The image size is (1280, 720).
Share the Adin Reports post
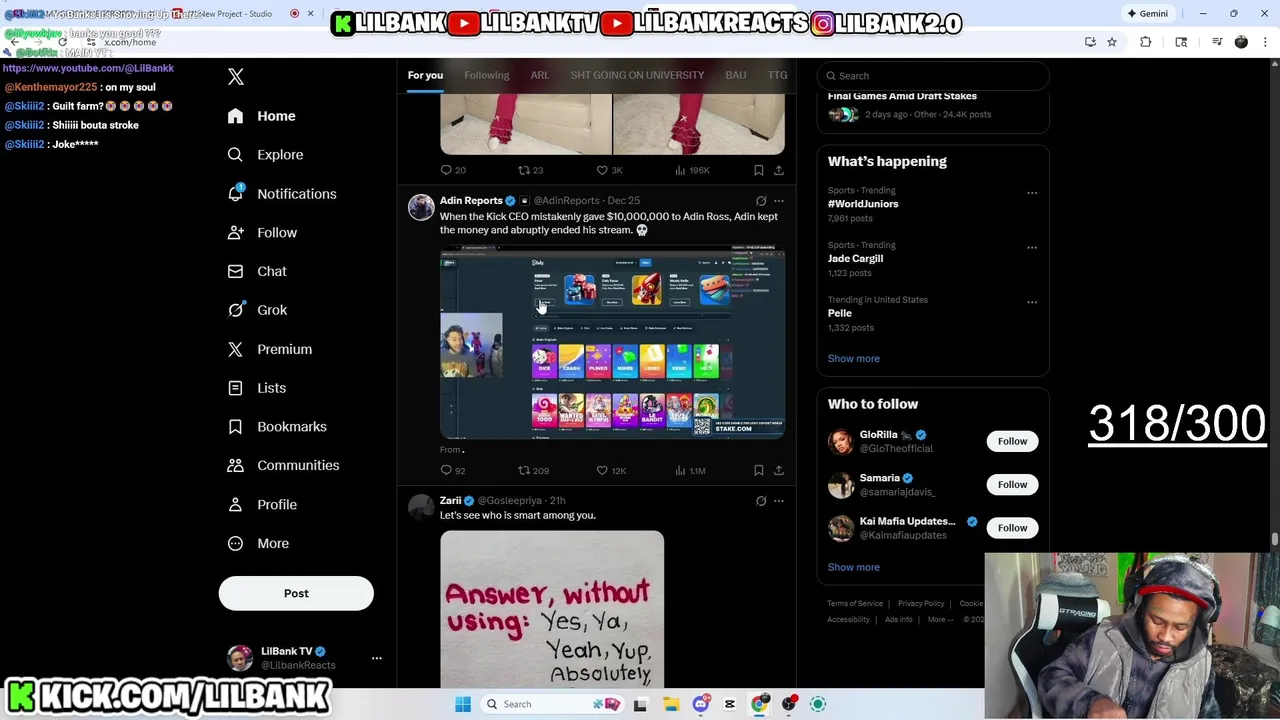(779, 470)
